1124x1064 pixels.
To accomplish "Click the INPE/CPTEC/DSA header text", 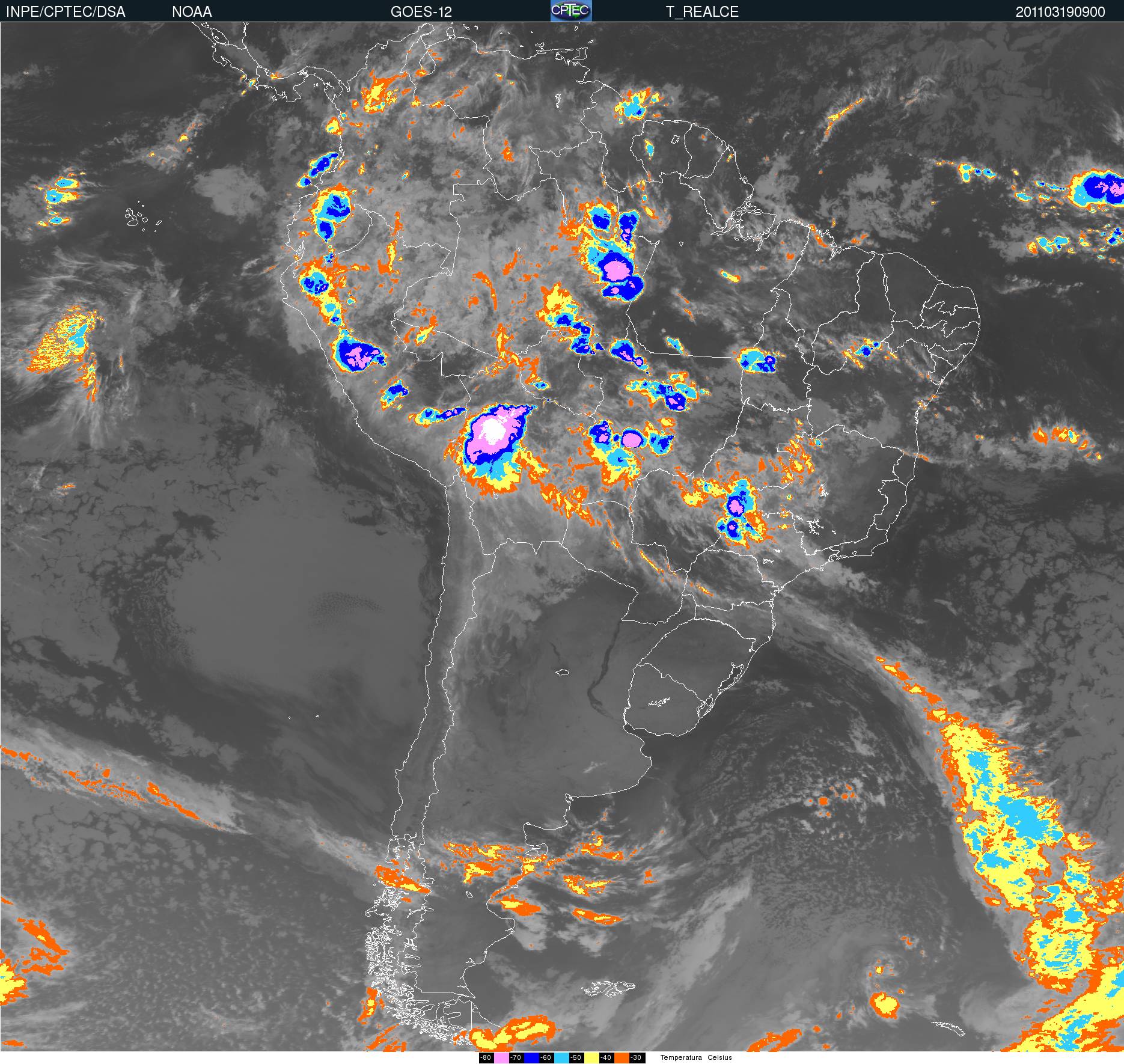I will coord(66,12).
